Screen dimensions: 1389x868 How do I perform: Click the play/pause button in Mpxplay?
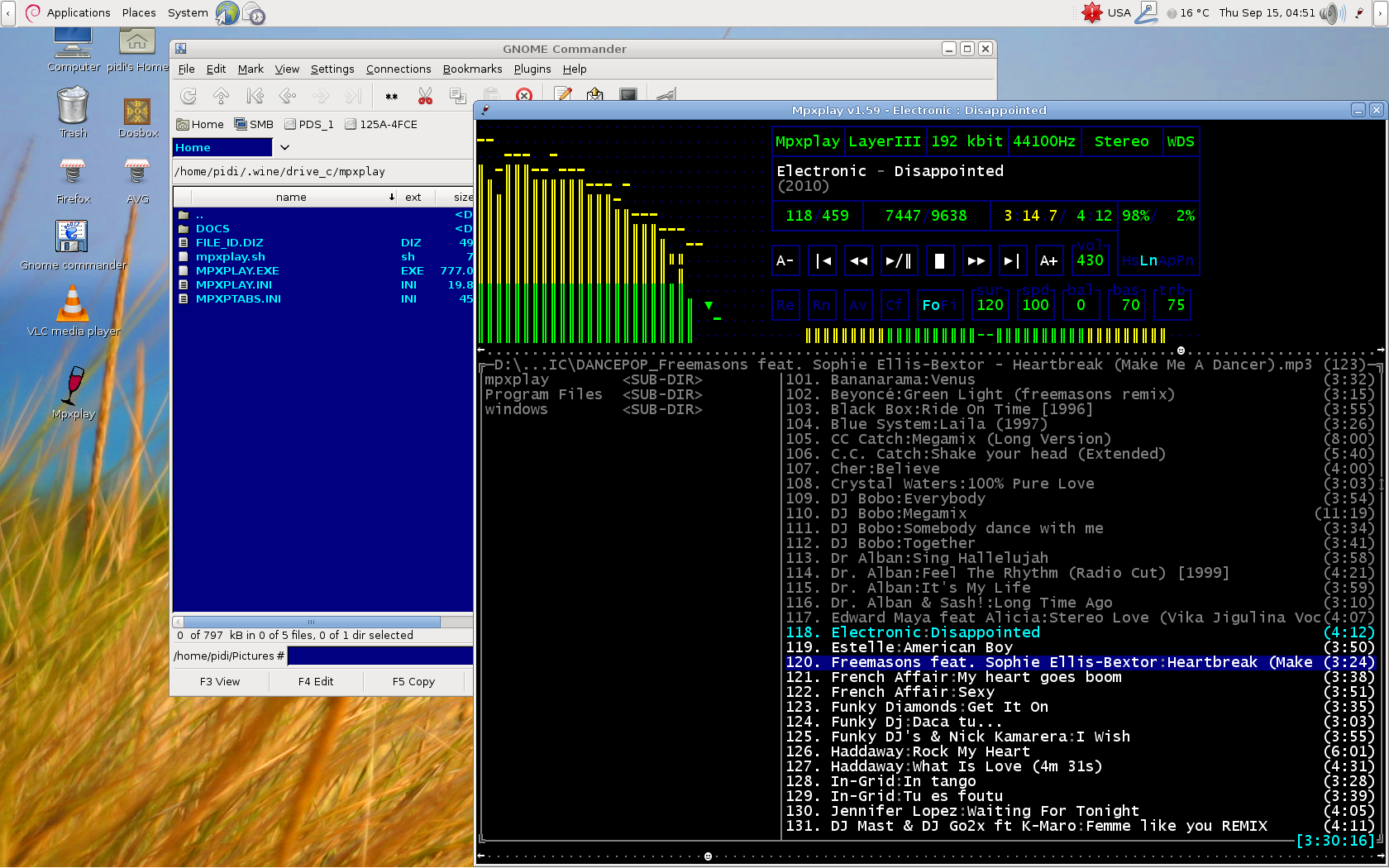[x=898, y=261]
